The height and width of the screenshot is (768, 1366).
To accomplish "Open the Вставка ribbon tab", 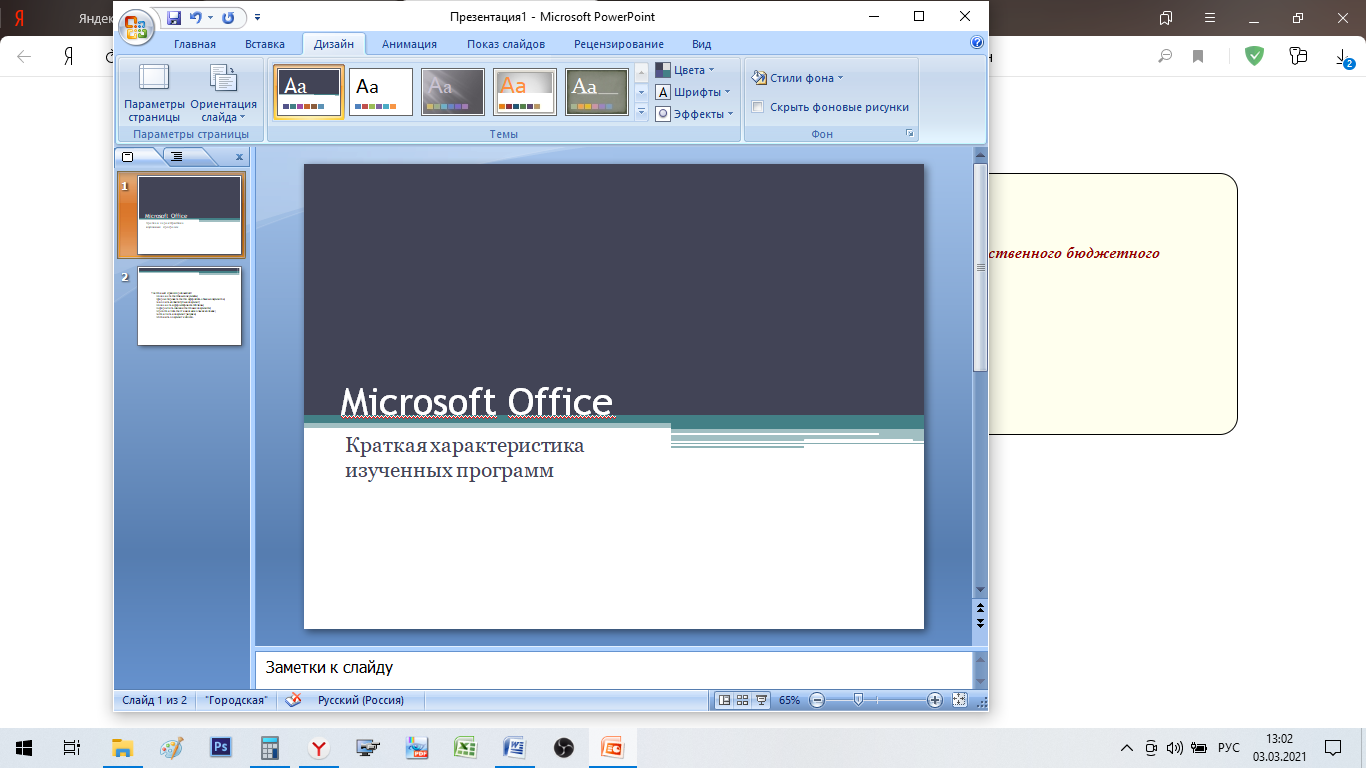I will 265,44.
